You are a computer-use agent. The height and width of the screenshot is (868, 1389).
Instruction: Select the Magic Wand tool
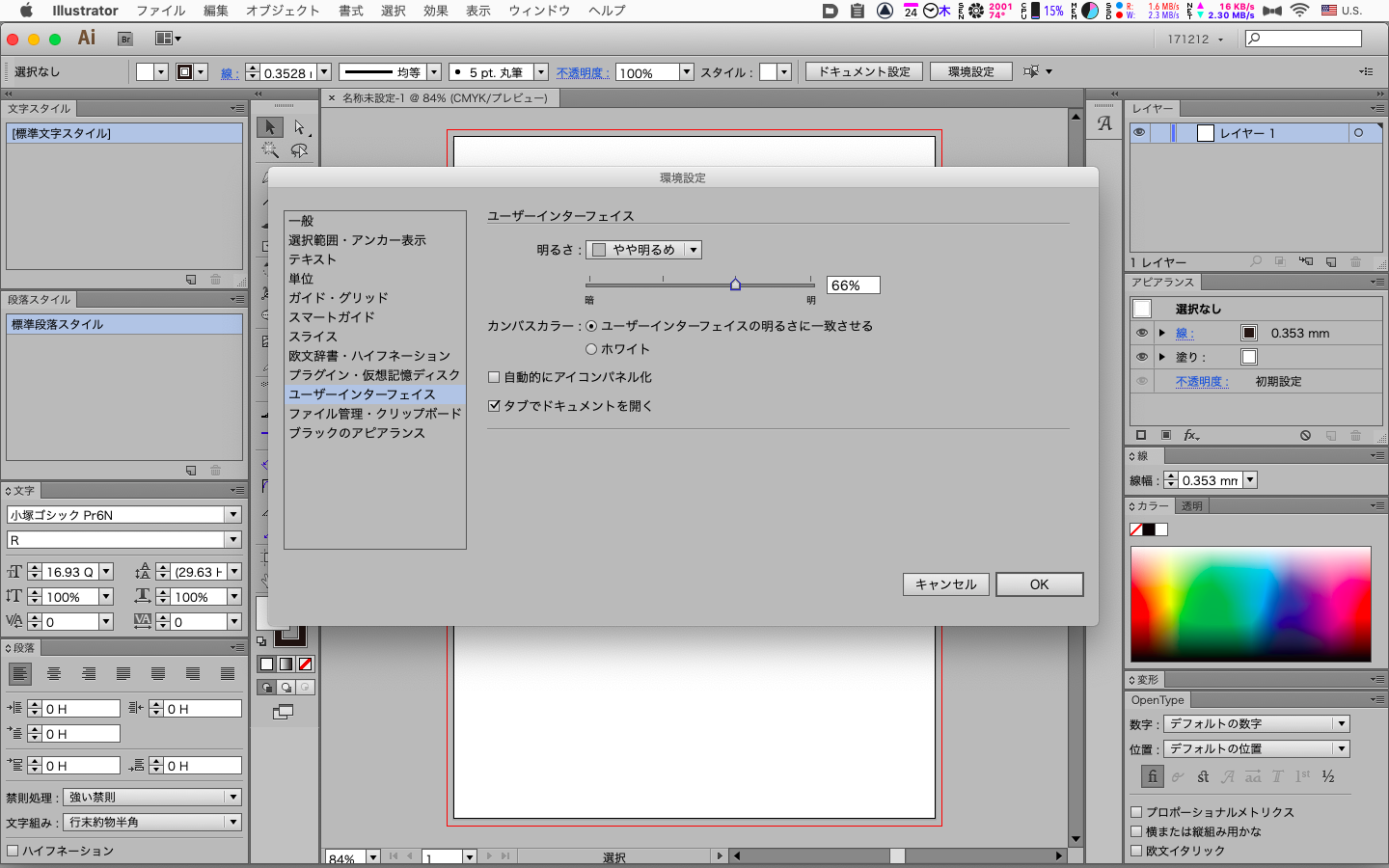(270, 150)
